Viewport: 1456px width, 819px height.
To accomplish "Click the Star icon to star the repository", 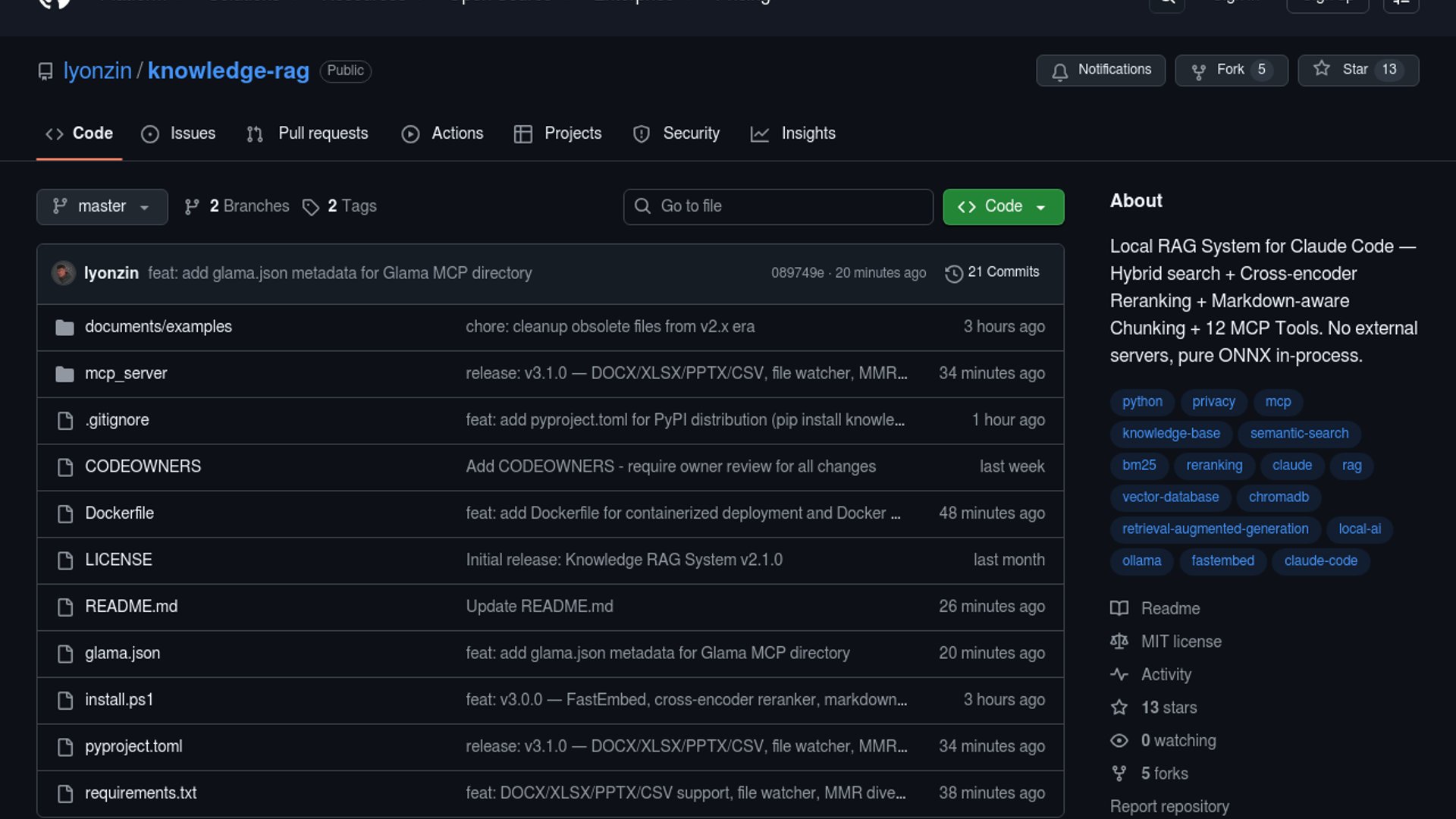I will [1322, 69].
